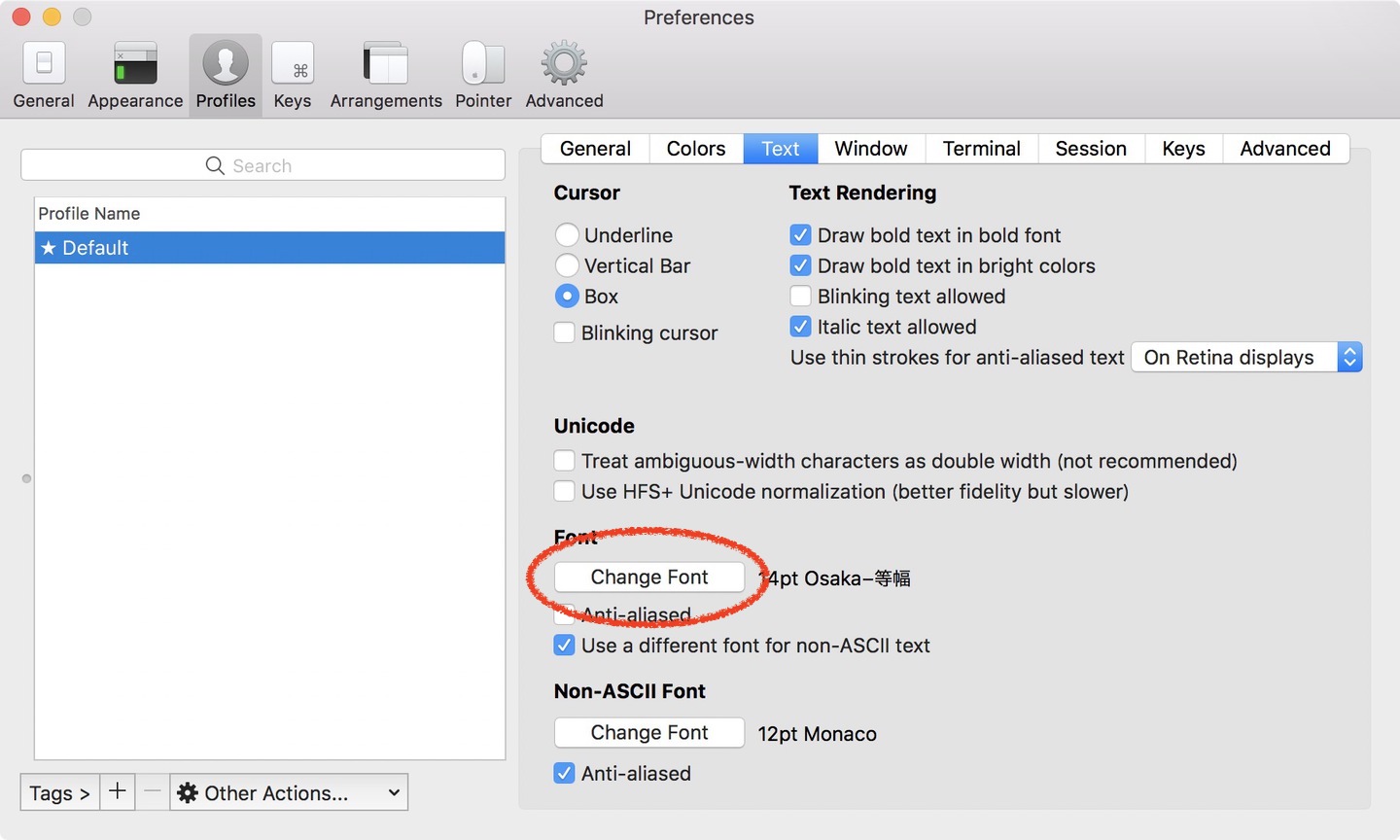
Task: Select Box cursor option
Action: [567, 296]
